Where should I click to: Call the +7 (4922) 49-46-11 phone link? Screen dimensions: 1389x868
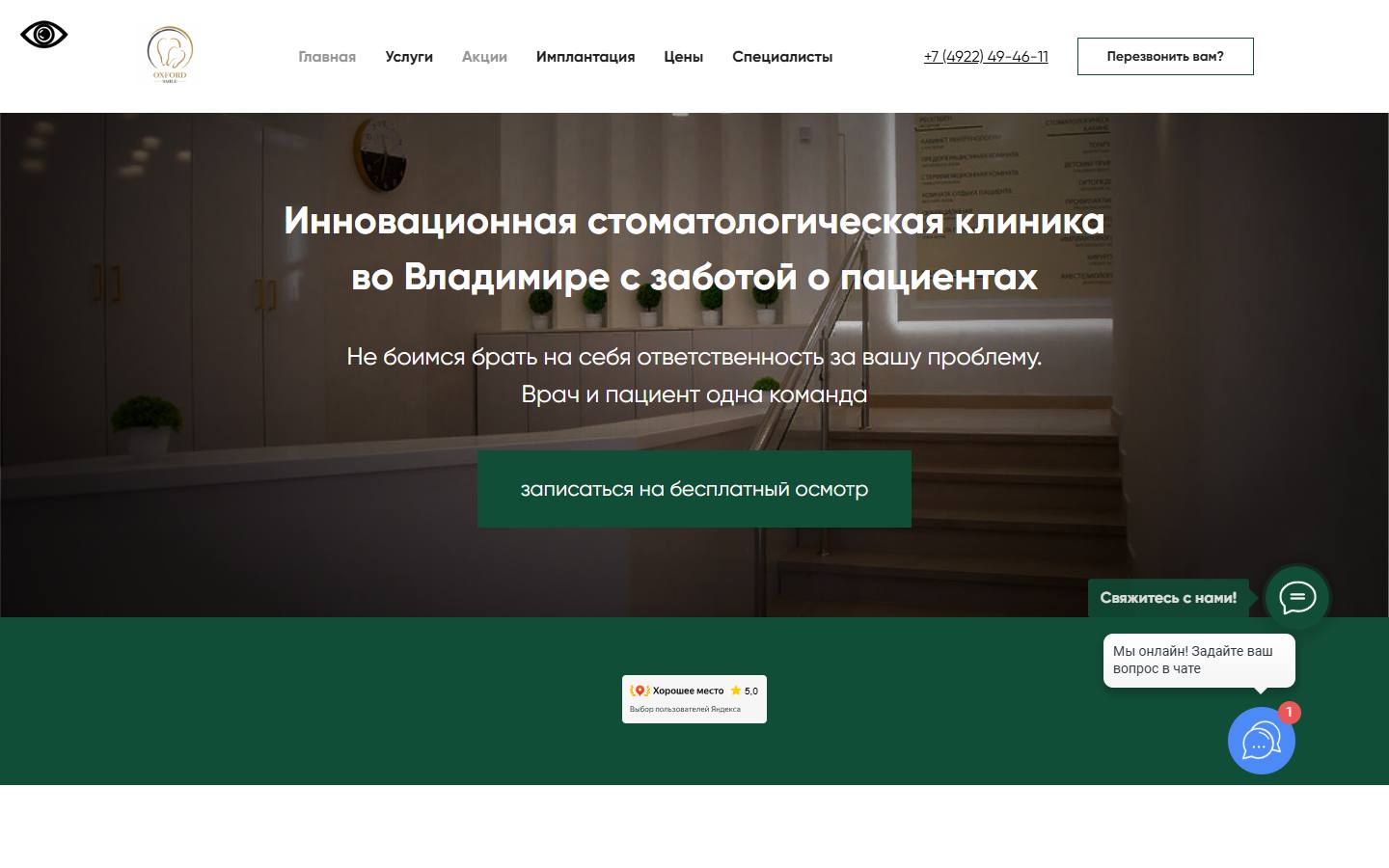[x=986, y=56]
